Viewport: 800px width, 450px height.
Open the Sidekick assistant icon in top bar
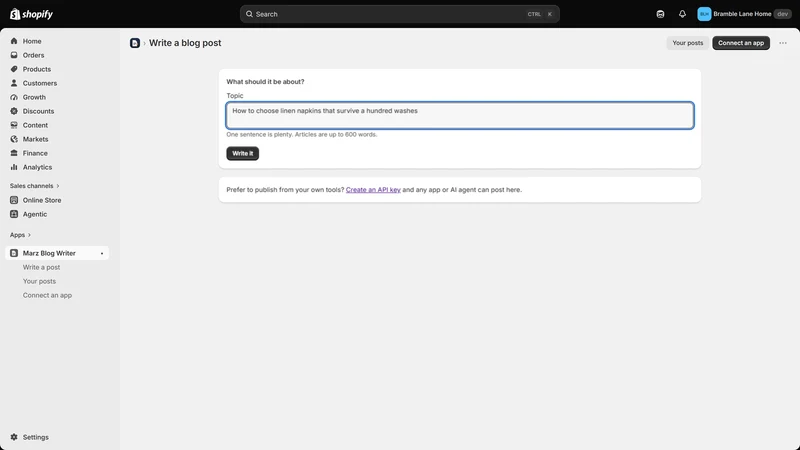(x=660, y=14)
